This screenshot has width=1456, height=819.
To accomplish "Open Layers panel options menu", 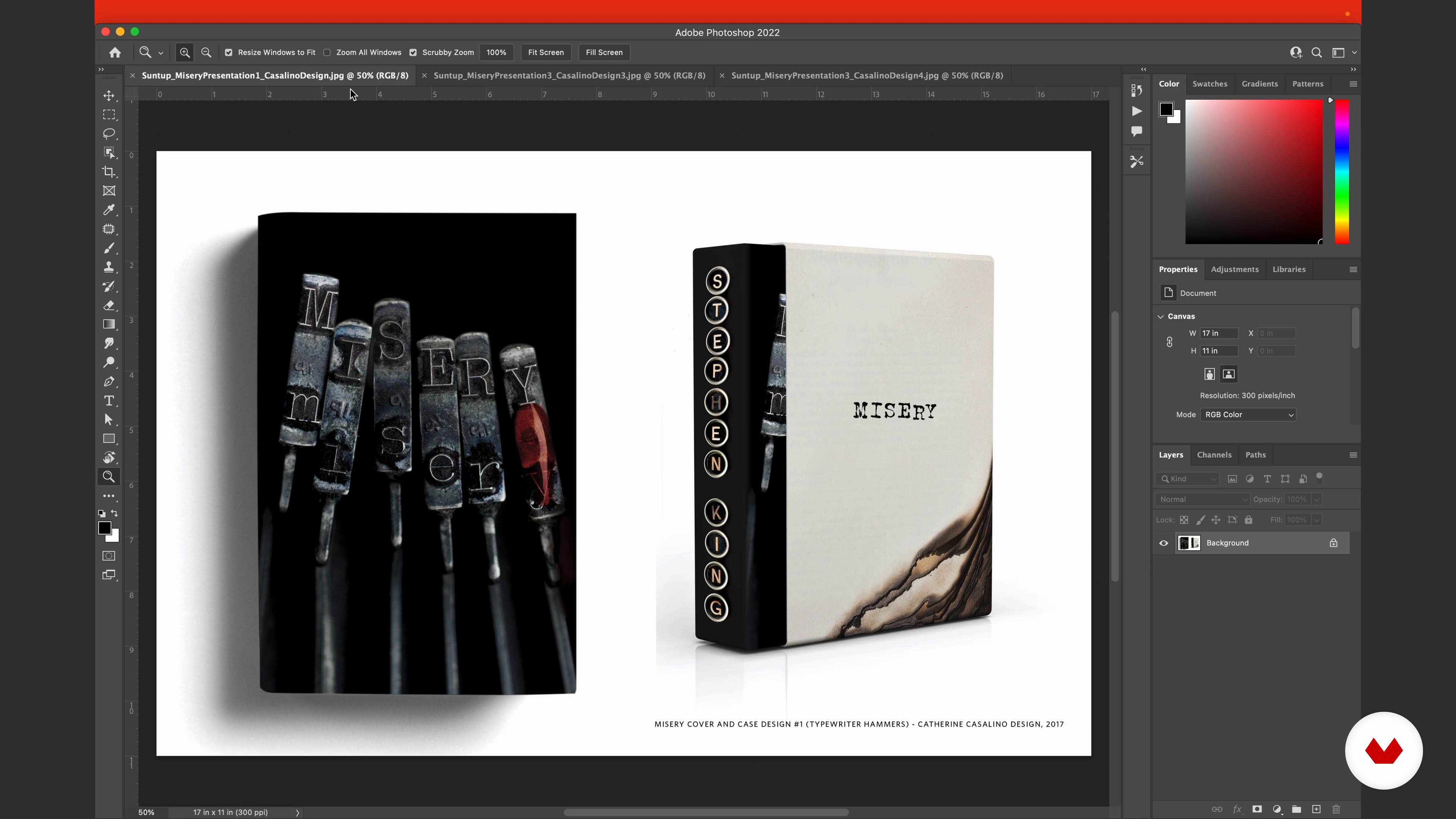I will pyautogui.click(x=1353, y=455).
